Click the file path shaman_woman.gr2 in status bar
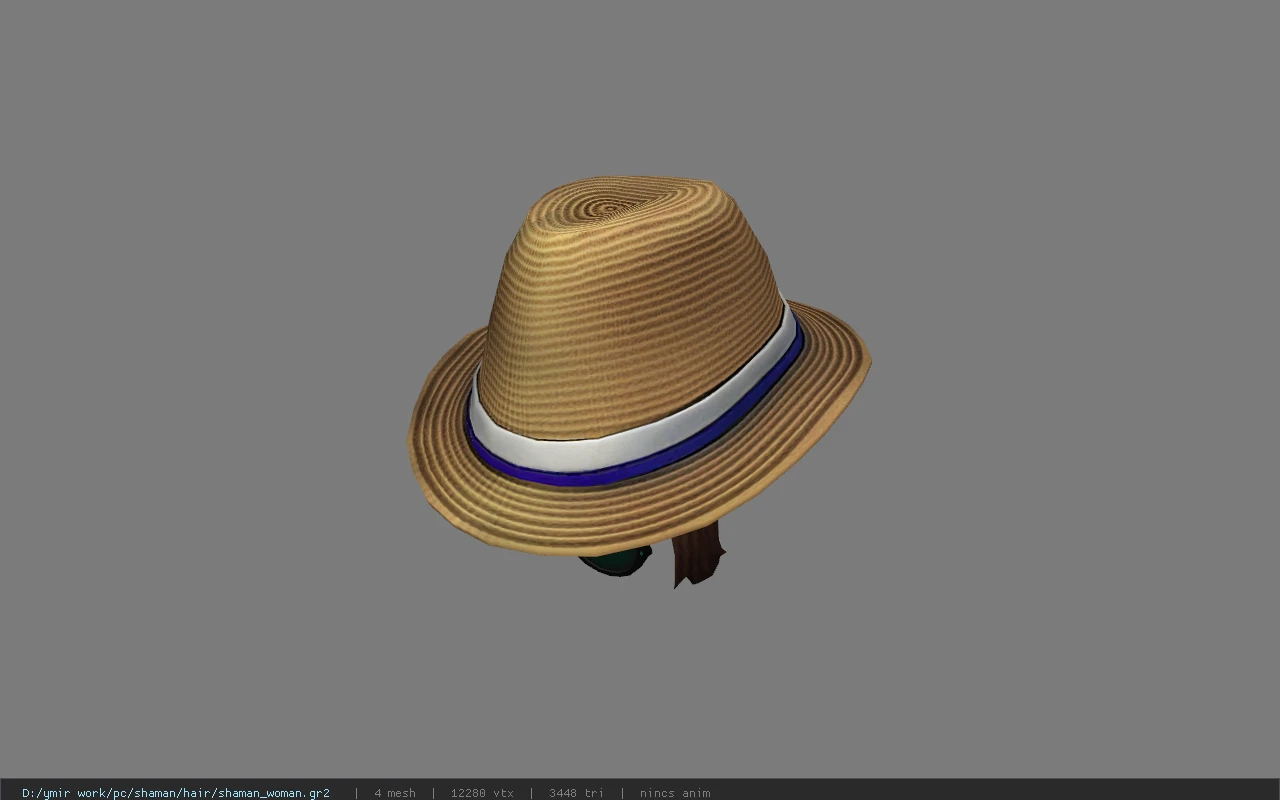Screen dimensions: 1280x800 [x=176, y=793]
